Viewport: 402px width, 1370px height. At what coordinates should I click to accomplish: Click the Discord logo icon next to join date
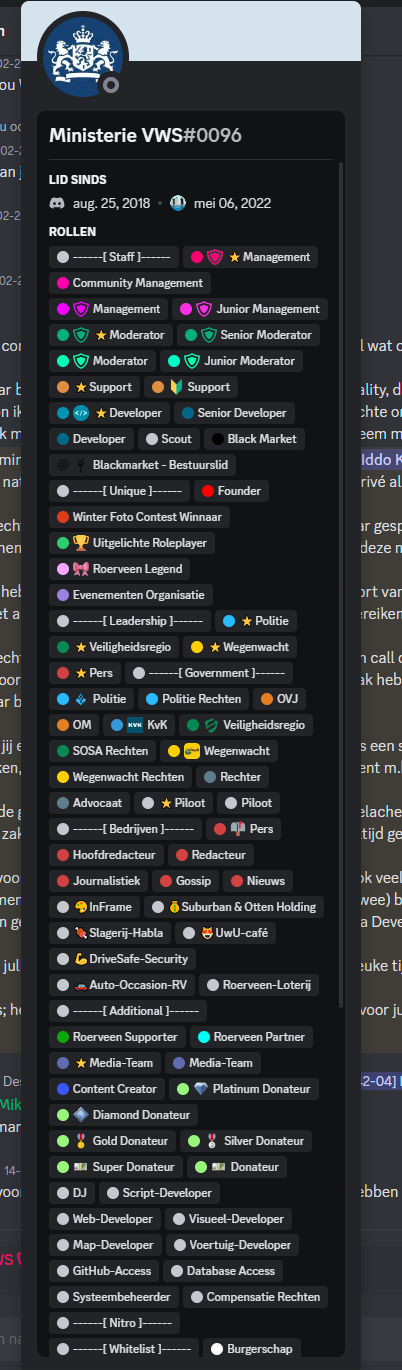pos(58,203)
